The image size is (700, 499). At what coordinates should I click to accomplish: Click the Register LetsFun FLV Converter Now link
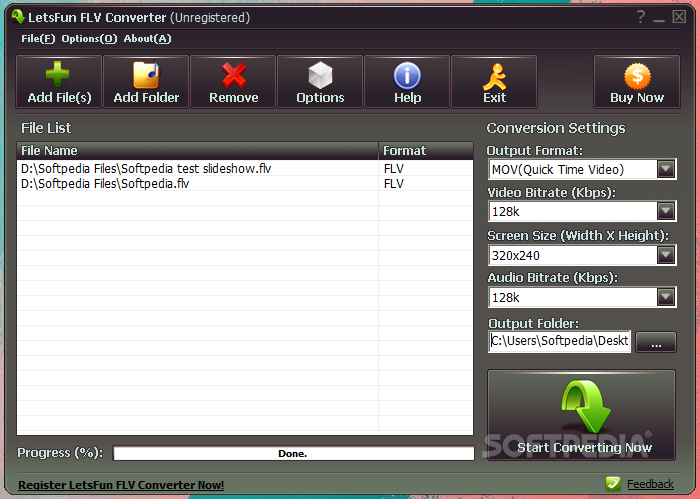click(x=121, y=485)
